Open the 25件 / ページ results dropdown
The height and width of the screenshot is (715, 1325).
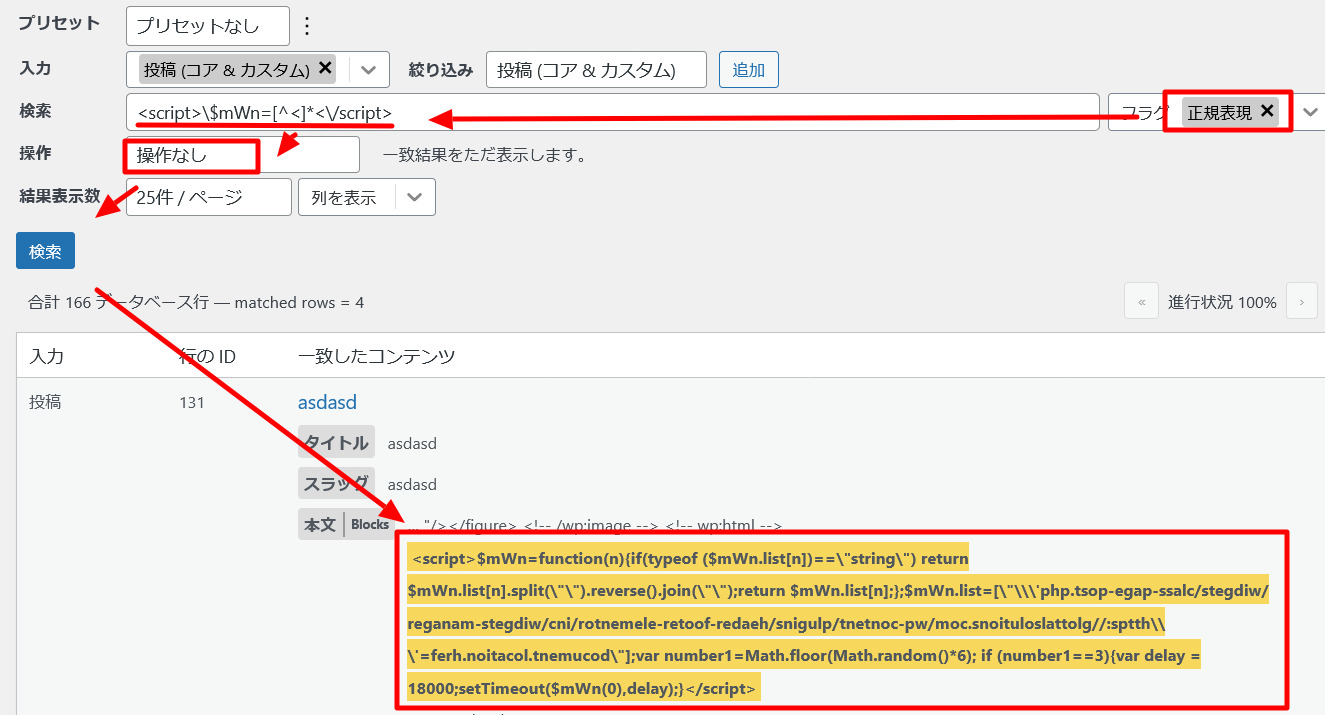pos(209,197)
